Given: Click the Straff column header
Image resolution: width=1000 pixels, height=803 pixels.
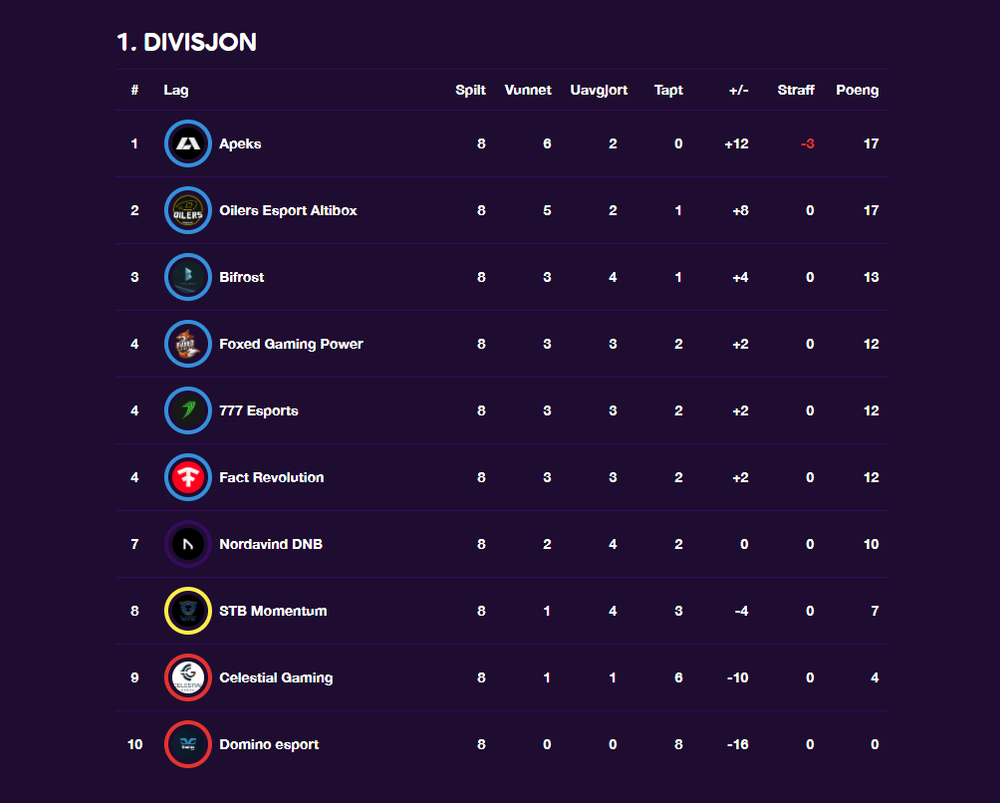Looking at the screenshot, I should click(795, 90).
